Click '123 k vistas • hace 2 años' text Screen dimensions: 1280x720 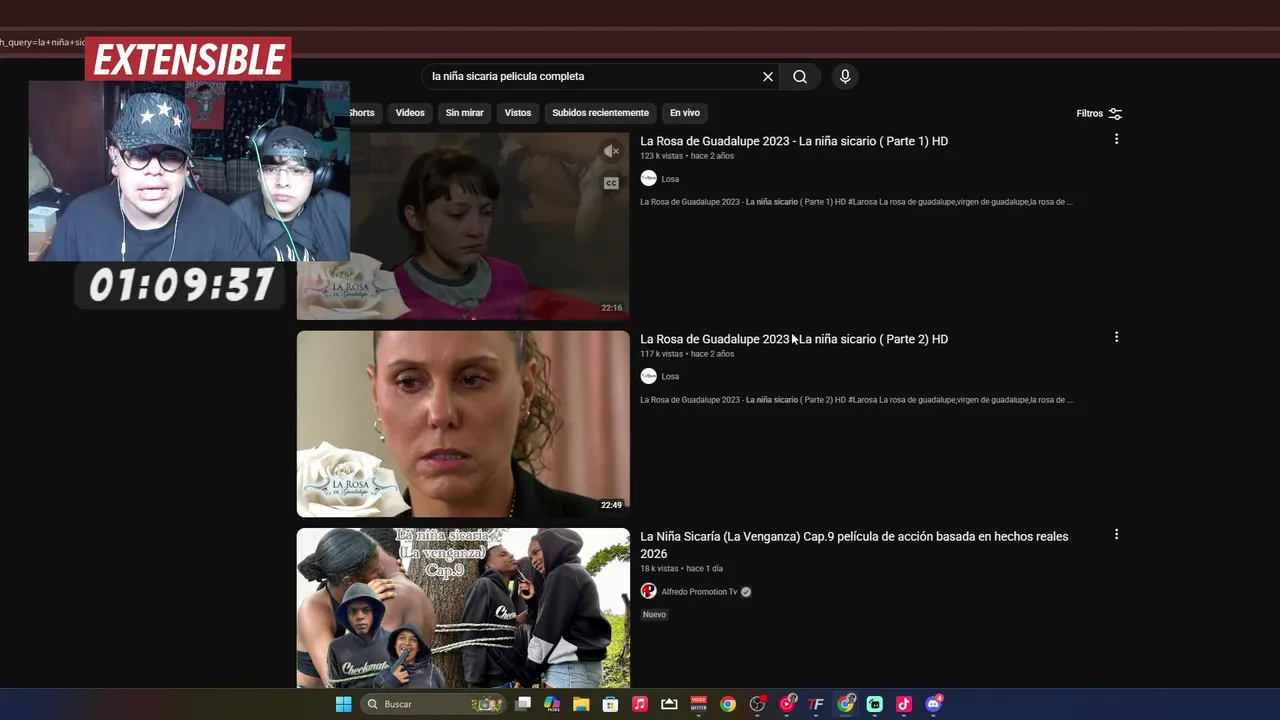point(687,156)
